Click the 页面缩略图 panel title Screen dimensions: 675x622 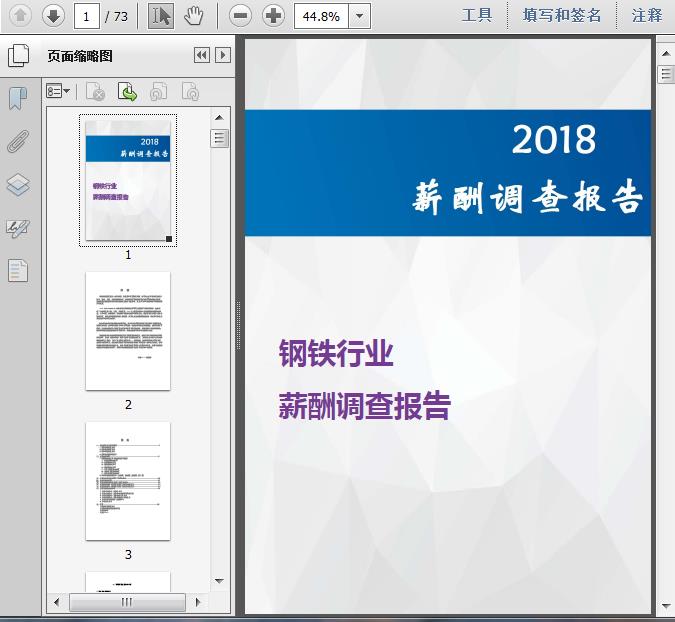click(x=80, y=56)
